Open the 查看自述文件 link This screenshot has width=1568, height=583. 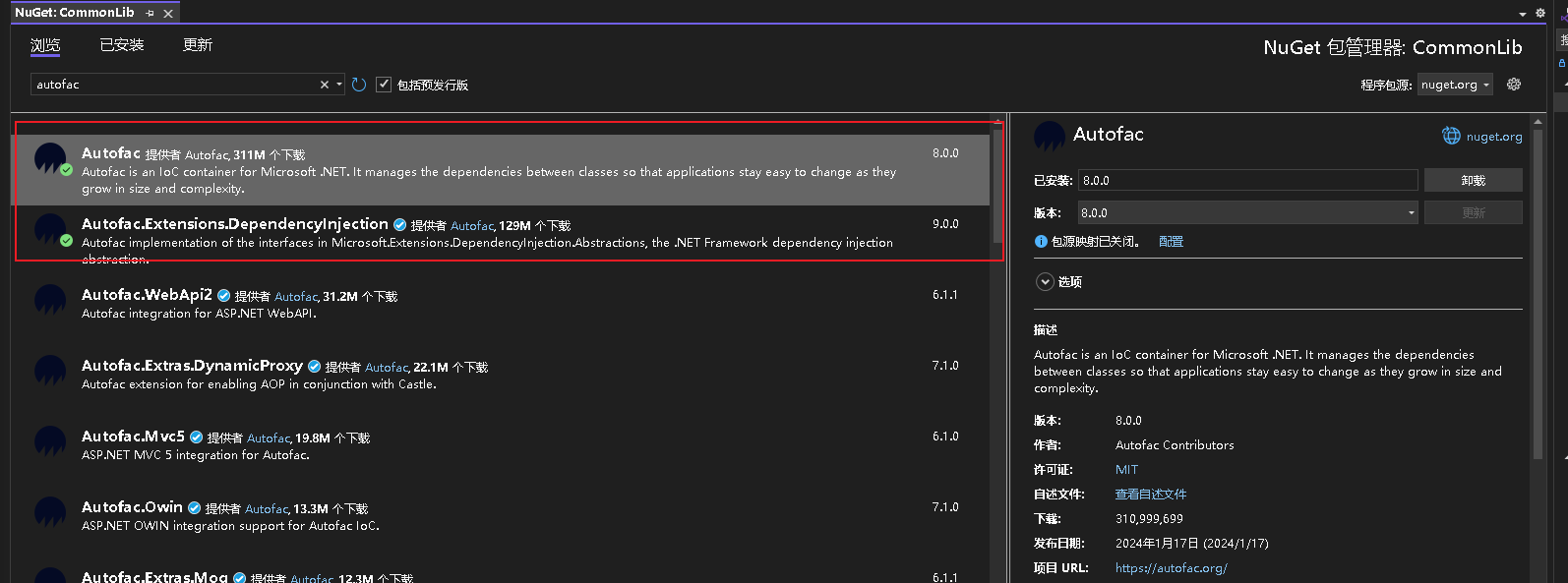[x=1151, y=495]
